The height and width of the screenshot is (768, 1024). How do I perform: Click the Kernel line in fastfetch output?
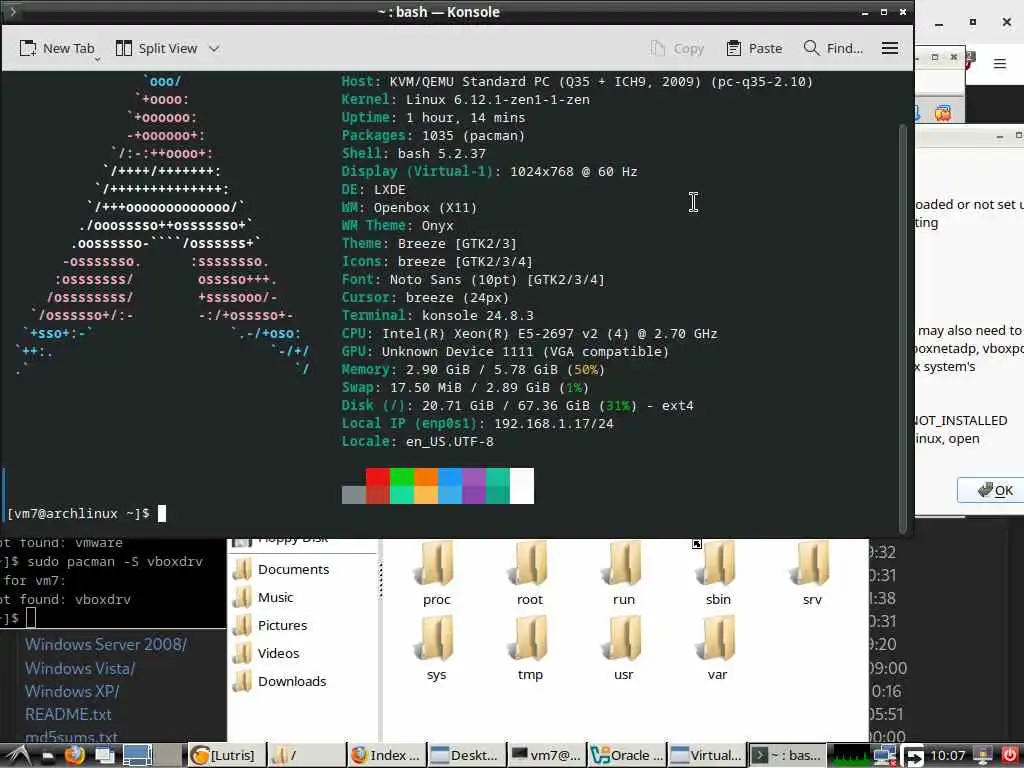465,100
